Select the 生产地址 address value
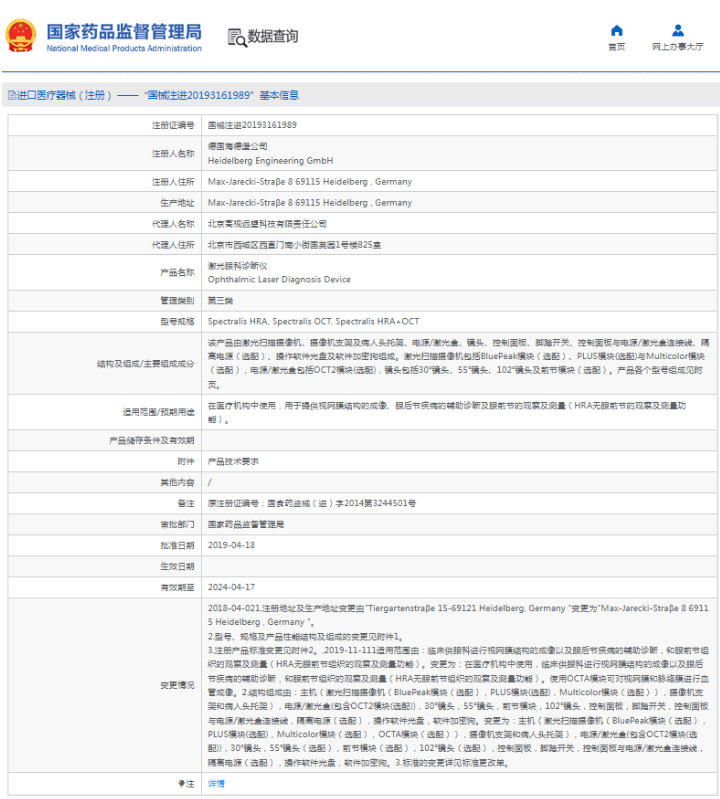This screenshot has width=720, height=799. coord(310,203)
